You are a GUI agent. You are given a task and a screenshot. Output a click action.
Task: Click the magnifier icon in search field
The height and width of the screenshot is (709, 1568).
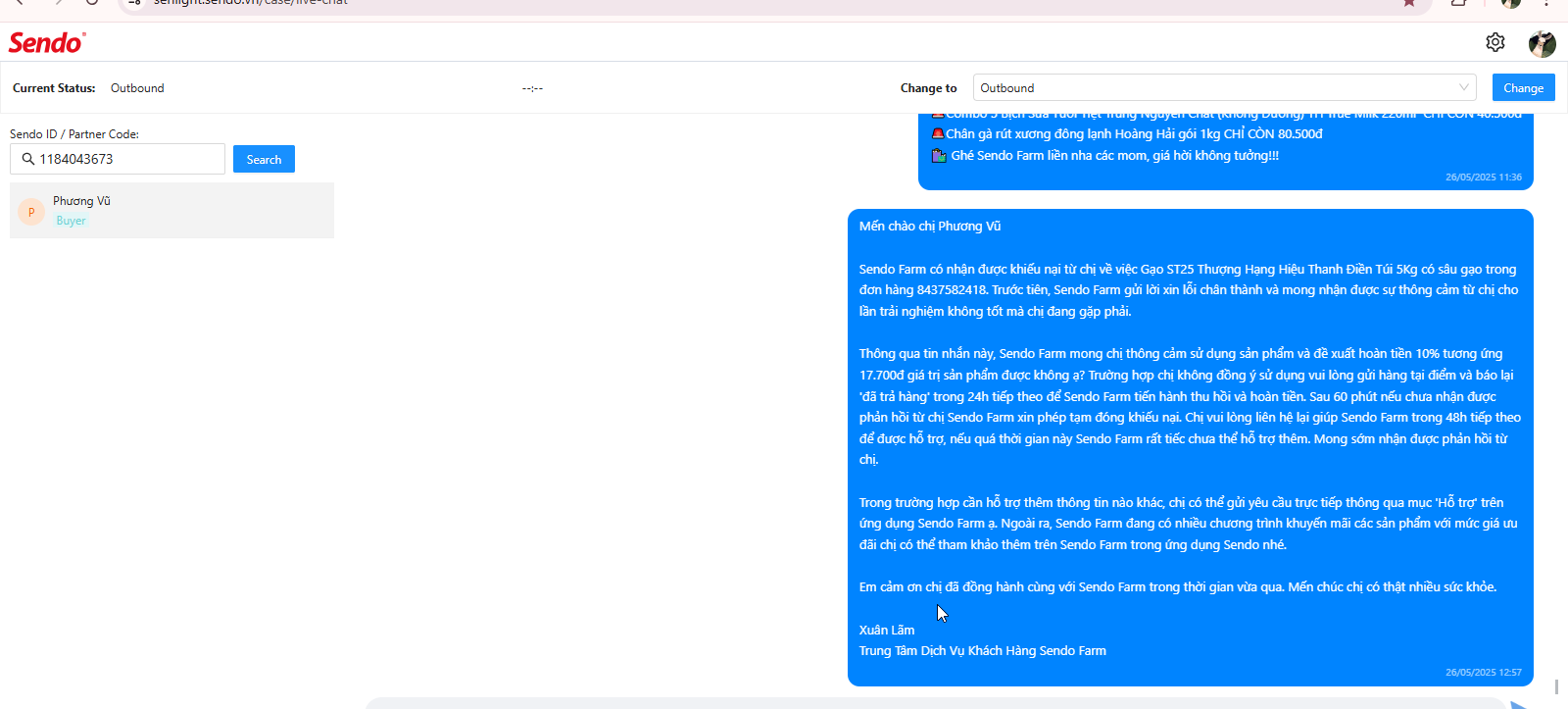[x=27, y=159]
